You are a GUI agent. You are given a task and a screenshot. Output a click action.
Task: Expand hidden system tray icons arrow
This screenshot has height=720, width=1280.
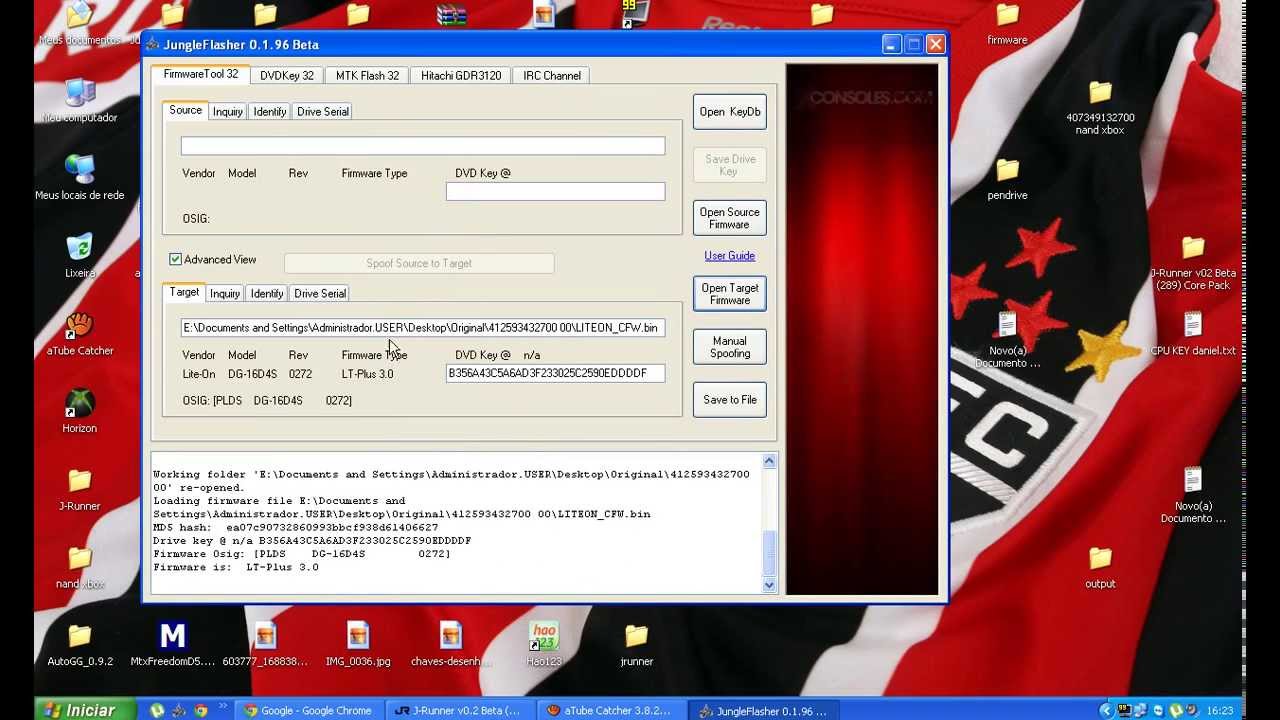tap(1106, 711)
